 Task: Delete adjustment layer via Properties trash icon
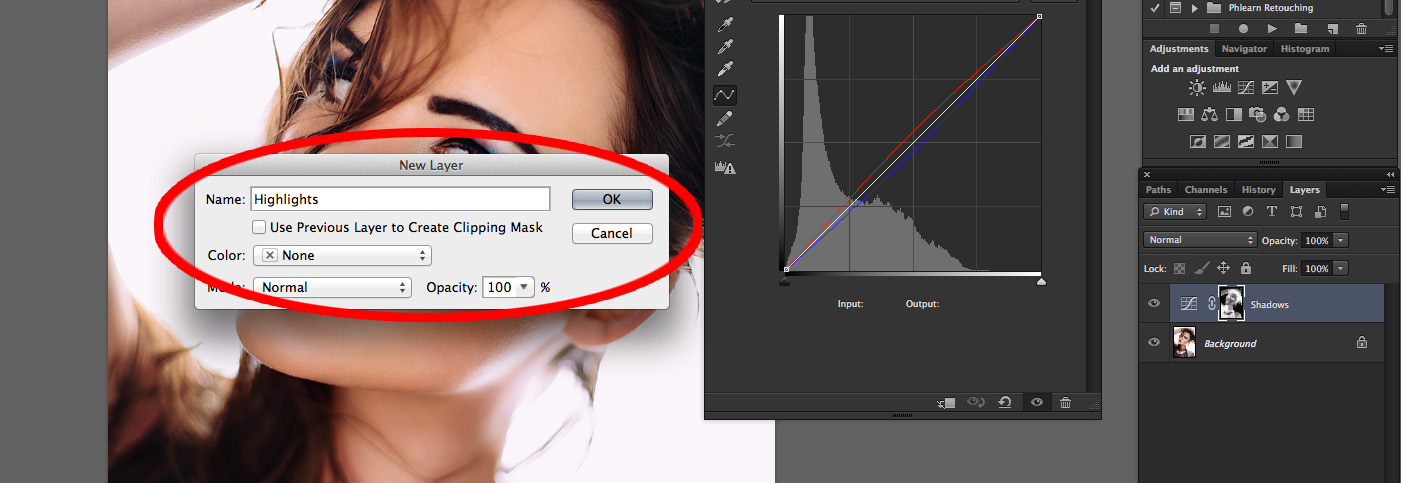point(1066,402)
